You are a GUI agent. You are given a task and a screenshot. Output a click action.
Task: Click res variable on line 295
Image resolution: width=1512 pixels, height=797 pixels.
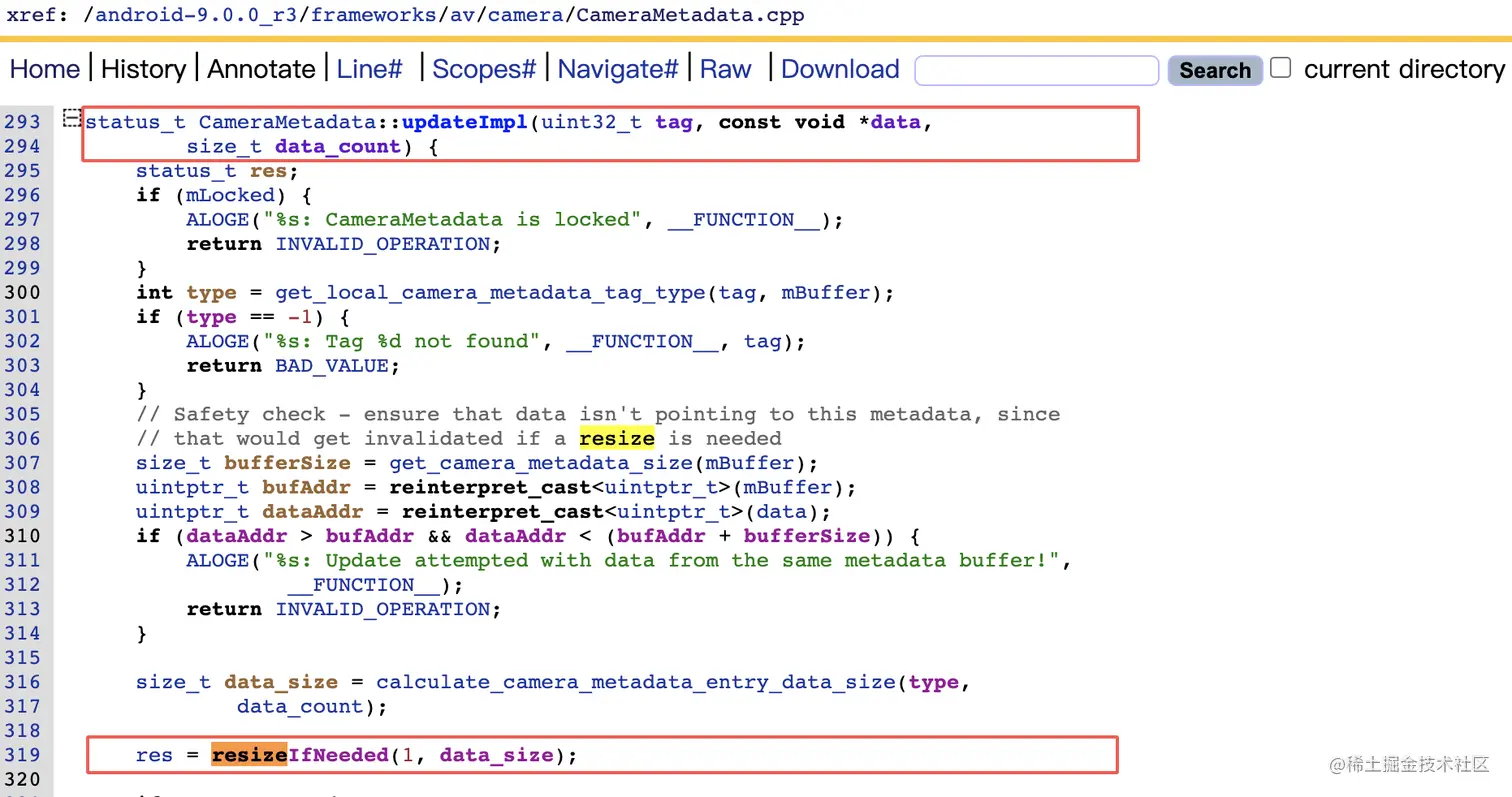click(x=268, y=170)
